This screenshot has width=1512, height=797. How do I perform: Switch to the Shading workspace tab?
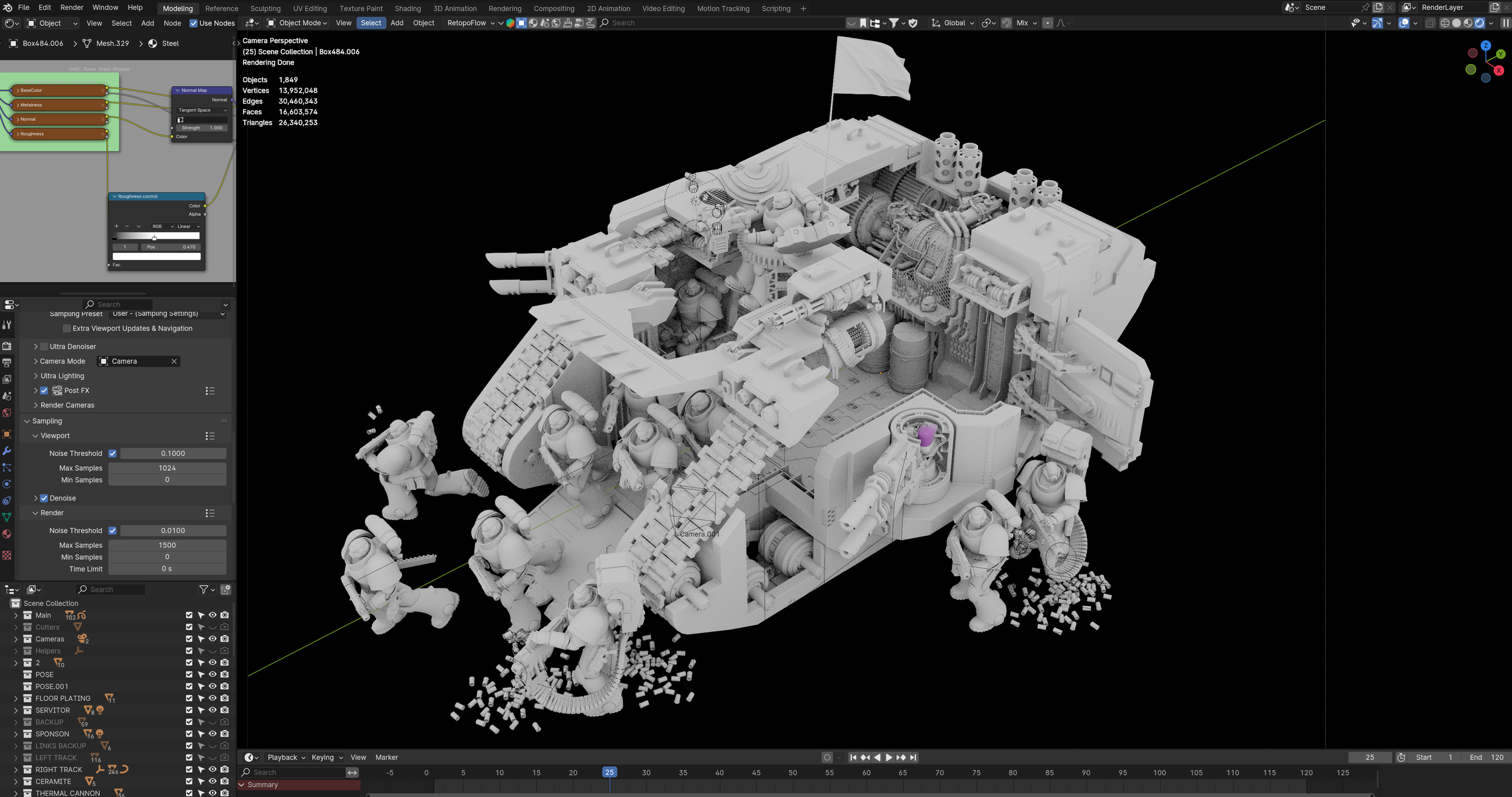pyautogui.click(x=408, y=8)
